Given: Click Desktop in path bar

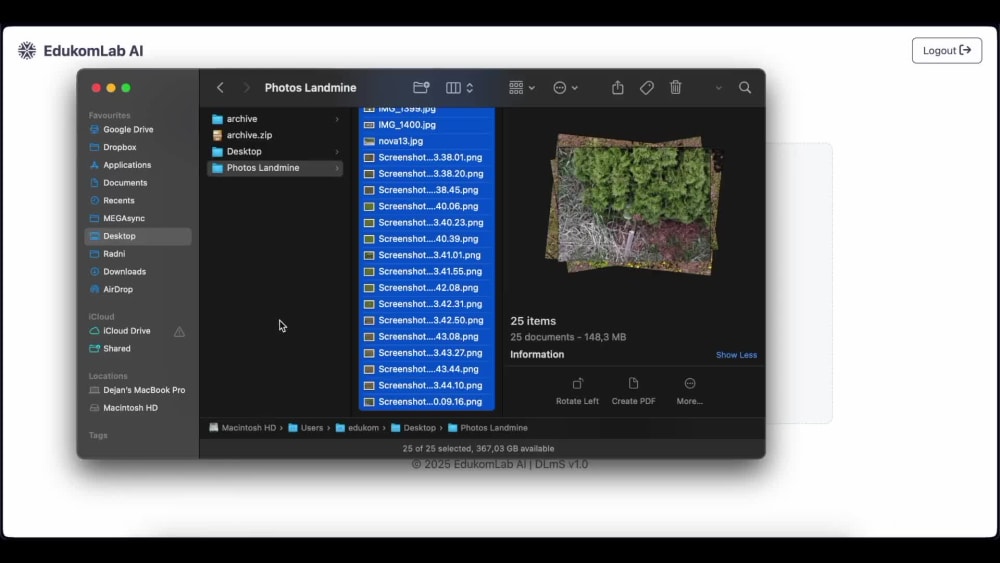Looking at the screenshot, I should (413, 428).
